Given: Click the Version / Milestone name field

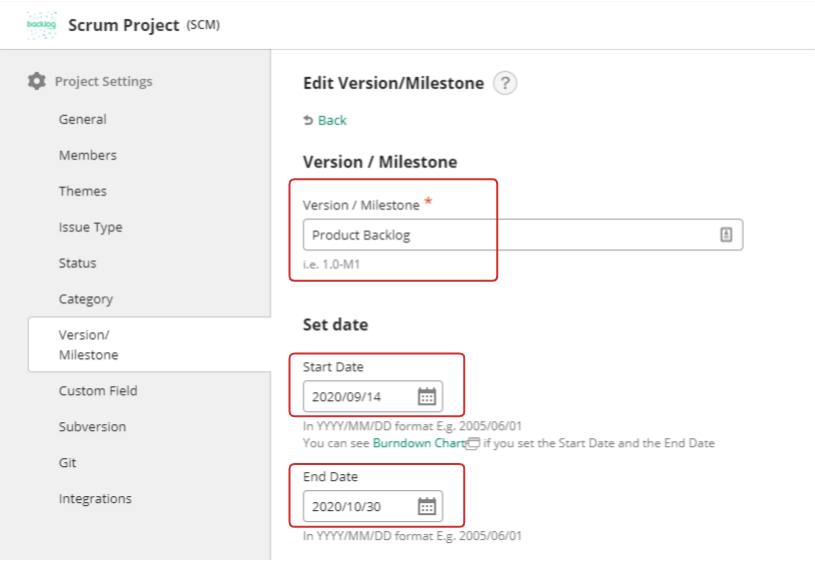Looking at the screenshot, I should point(510,235).
